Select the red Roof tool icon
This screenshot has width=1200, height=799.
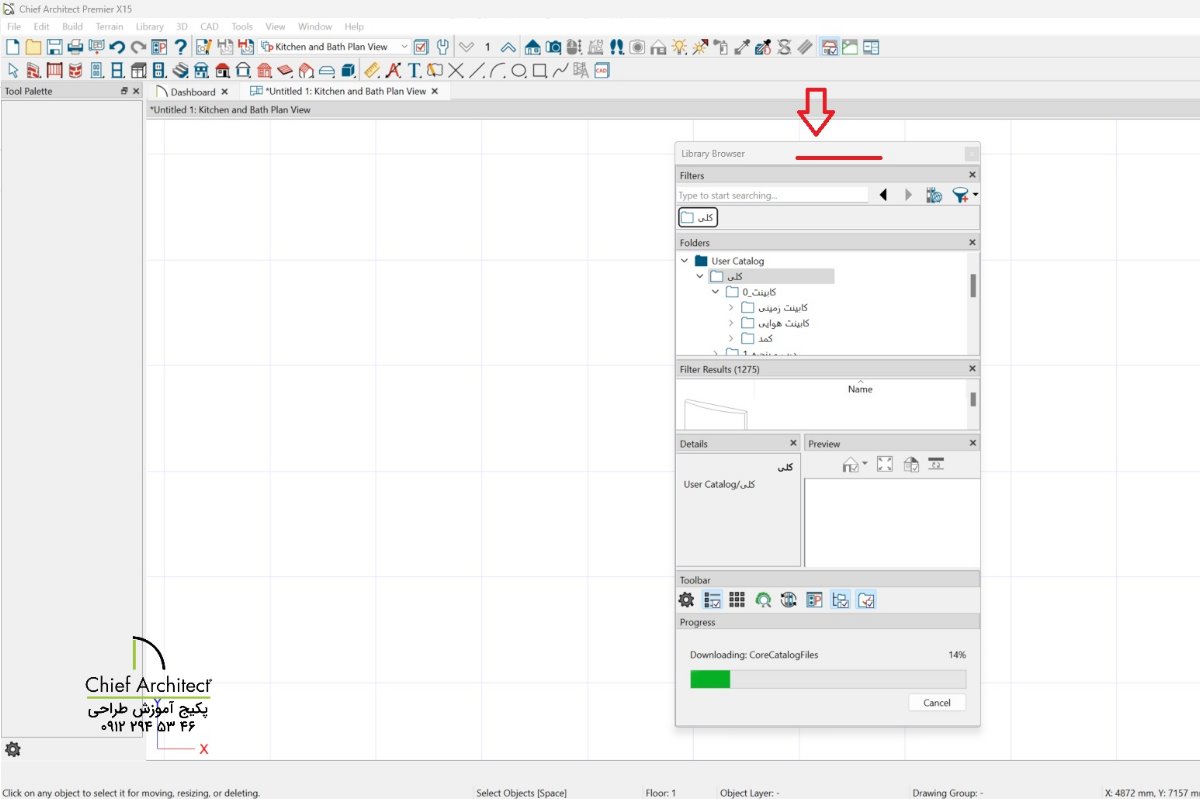(x=222, y=70)
